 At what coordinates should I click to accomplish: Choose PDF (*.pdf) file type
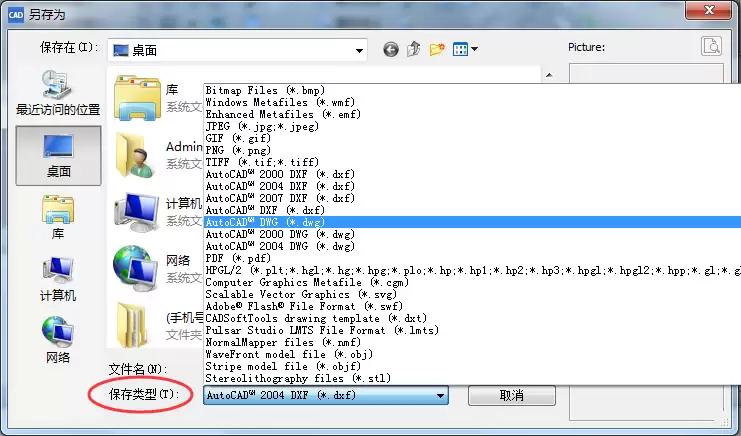472,258
